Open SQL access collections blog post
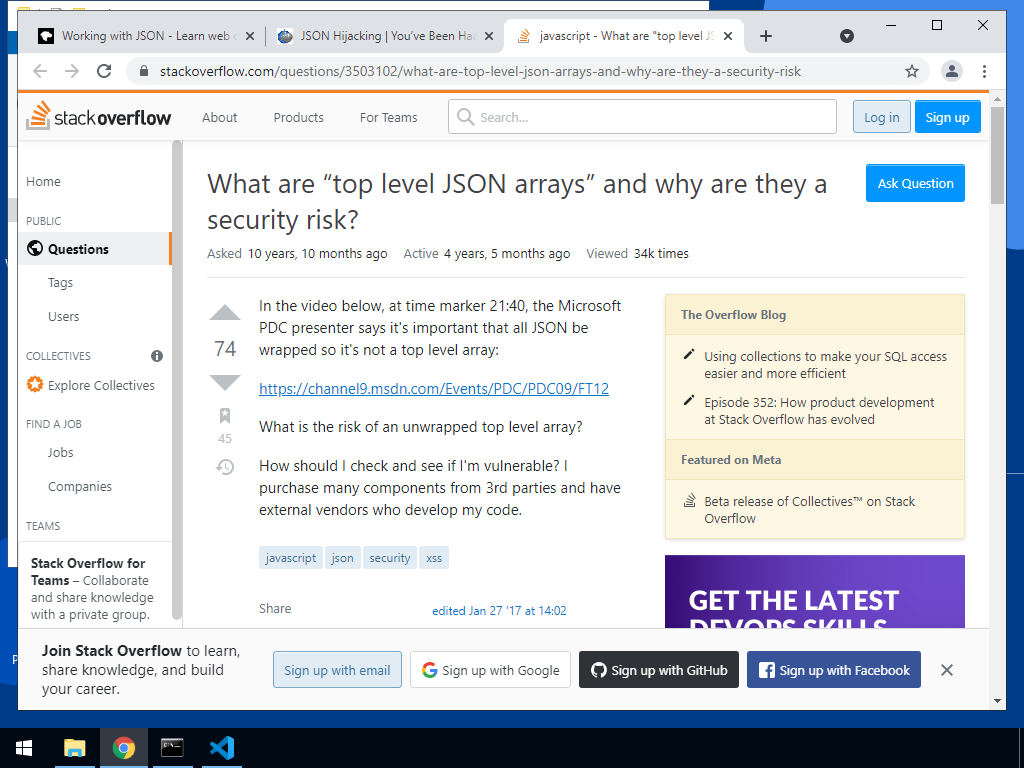Viewport: 1024px width, 768px height. click(x=825, y=365)
